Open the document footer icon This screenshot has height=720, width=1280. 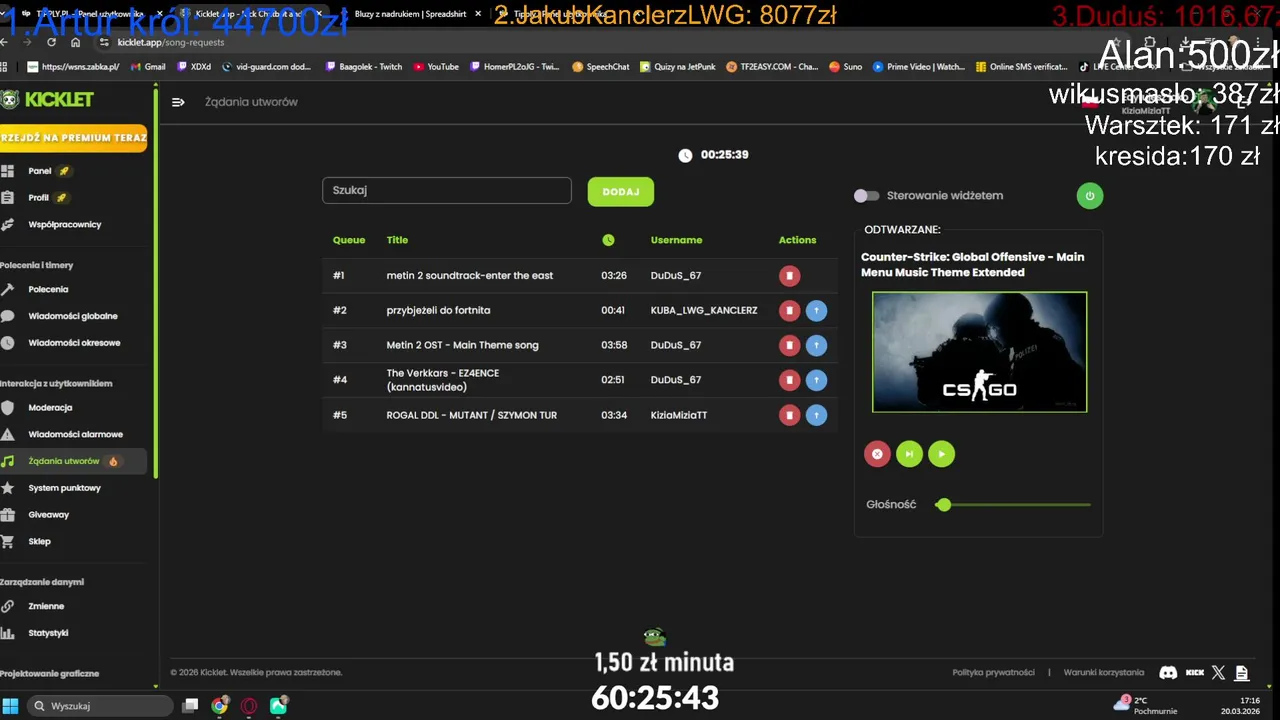tap(1242, 673)
